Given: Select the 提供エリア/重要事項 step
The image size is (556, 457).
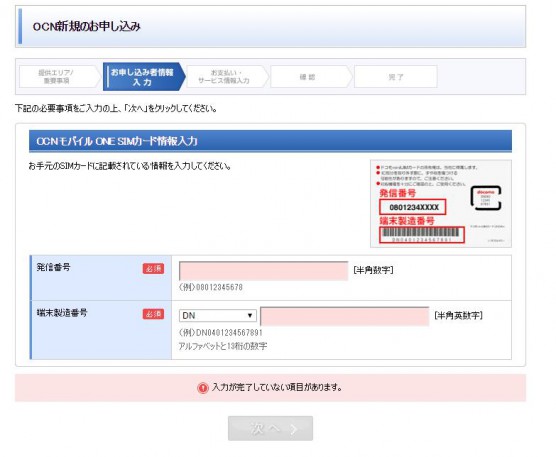Looking at the screenshot, I should [58, 77].
